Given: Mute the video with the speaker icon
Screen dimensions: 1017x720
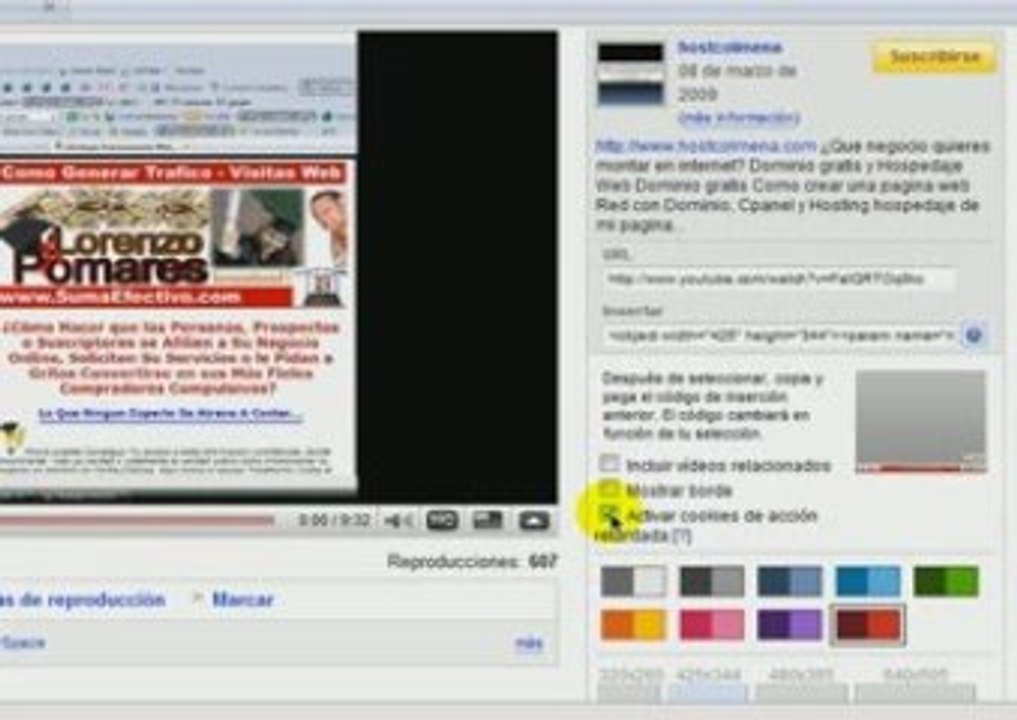Looking at the screenshot, I should click(397, 520).
